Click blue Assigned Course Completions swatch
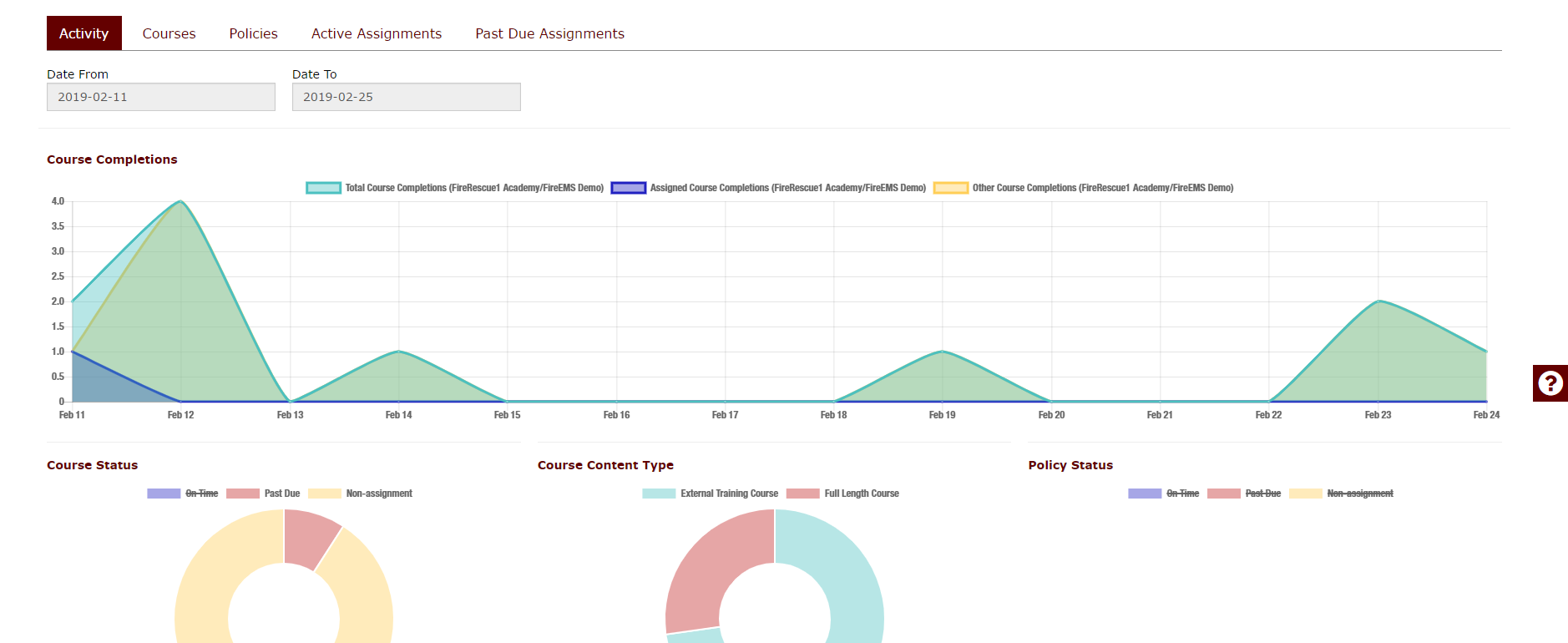The image size is (1568, 643). (x=629, y=188)
